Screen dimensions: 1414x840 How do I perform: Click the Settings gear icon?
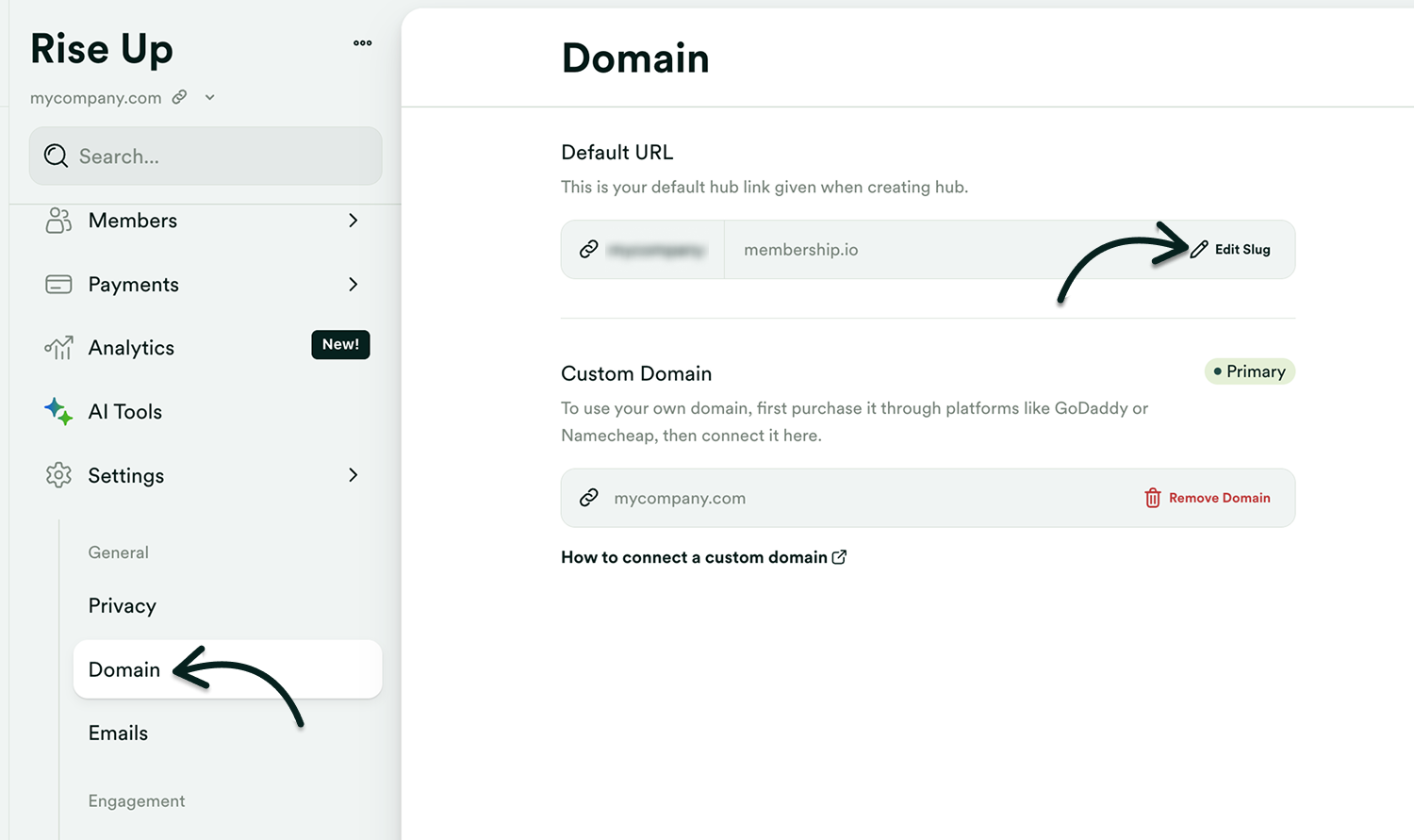(x=58, y=475)
